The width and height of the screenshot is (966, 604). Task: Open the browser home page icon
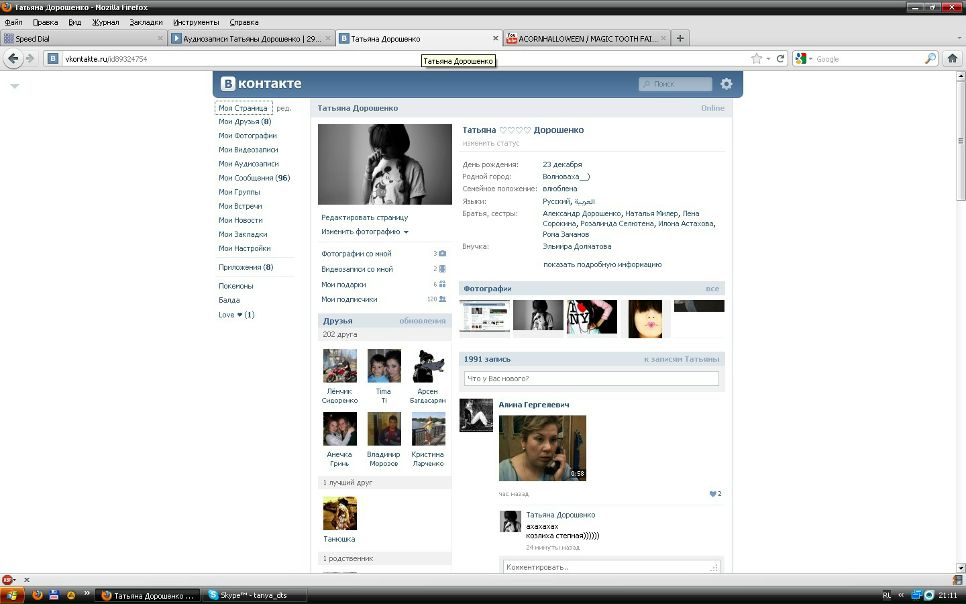pyautogui.click(x=953, y=59)
